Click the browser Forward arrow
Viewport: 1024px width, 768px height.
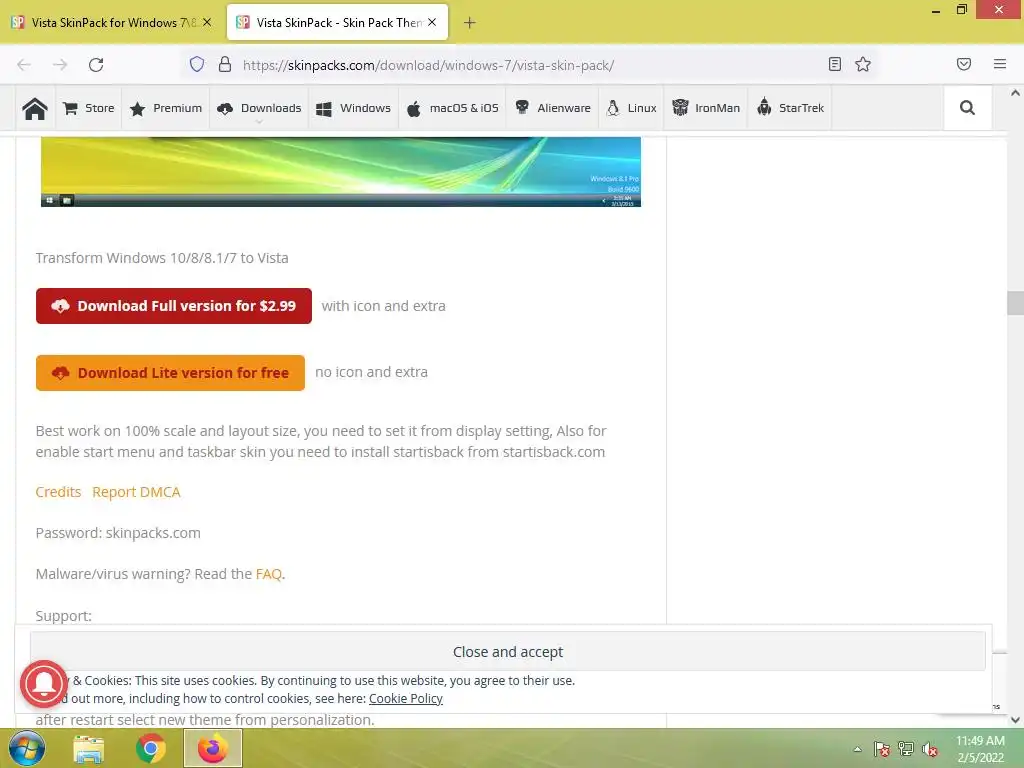pyautogui.click(x=60, y=65)
